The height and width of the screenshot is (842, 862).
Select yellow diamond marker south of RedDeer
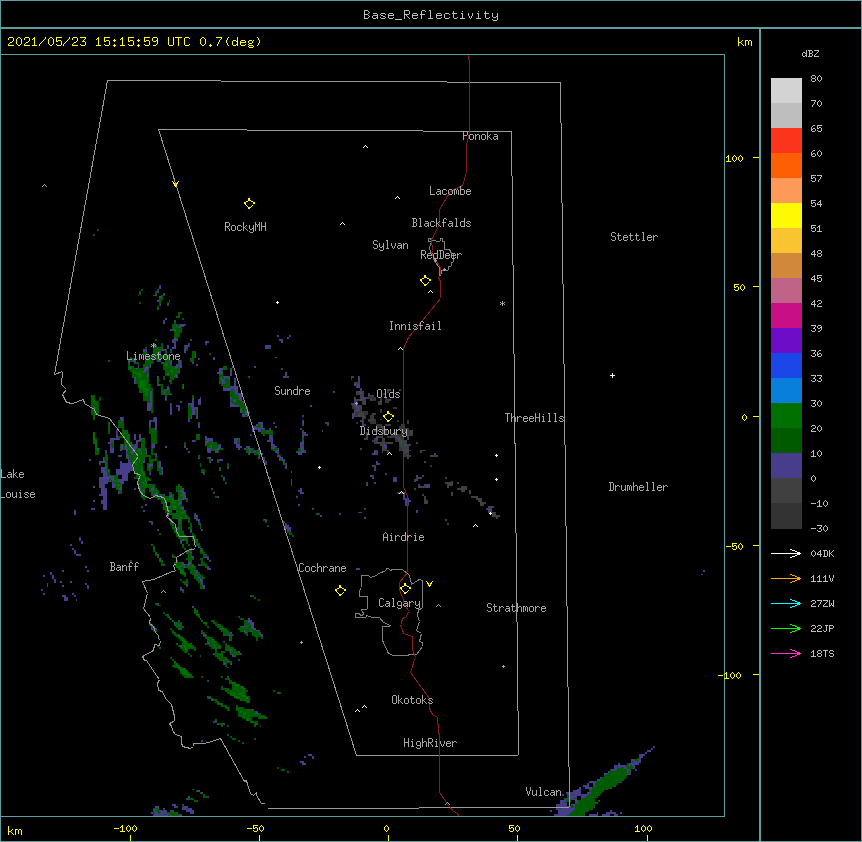pyautogui.click(x=426, y=281)
